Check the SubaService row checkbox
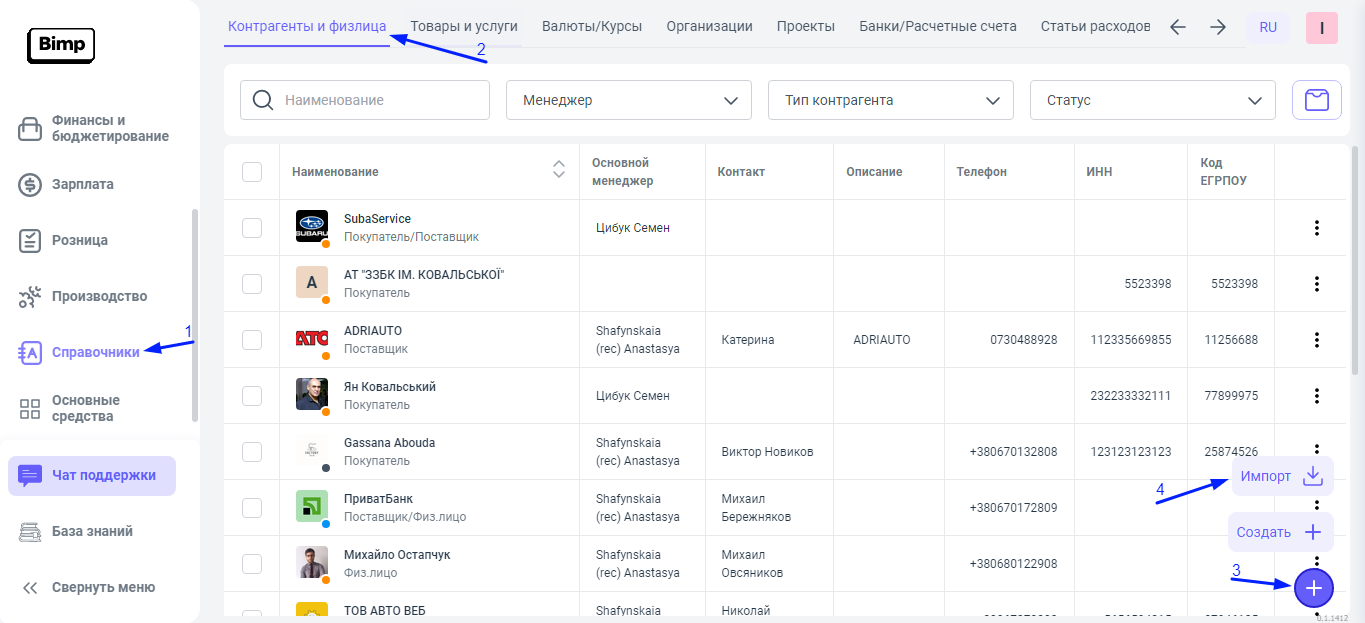Image resolution: width=1365 pixels, height=623 pixels. click(252, 228)
